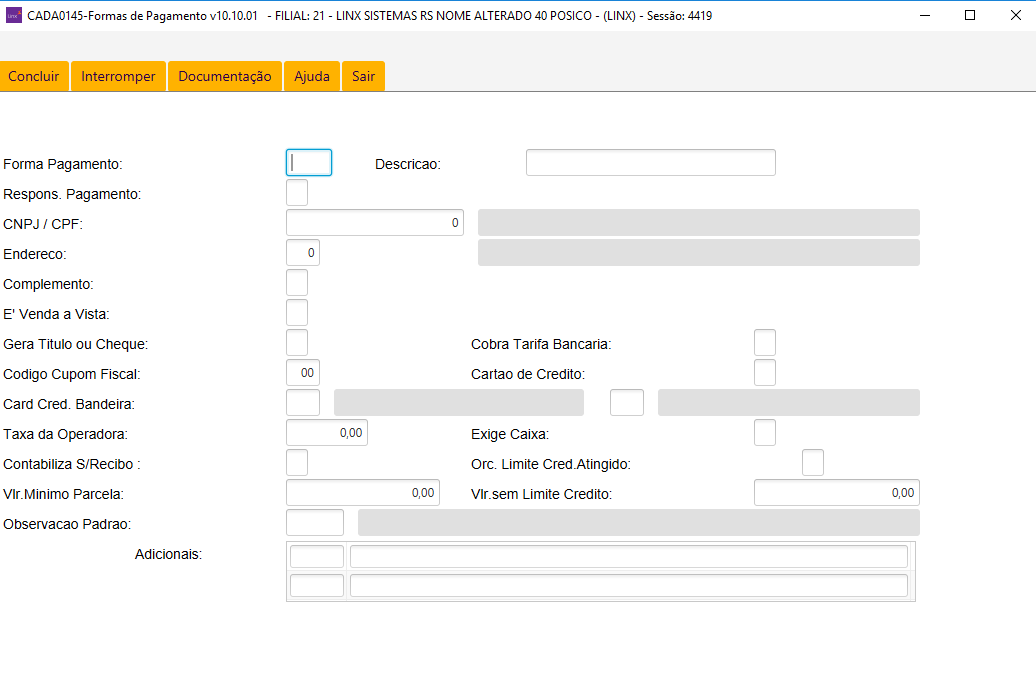
Task: Click the gray Endereco description display field
Action: point(698,252)
